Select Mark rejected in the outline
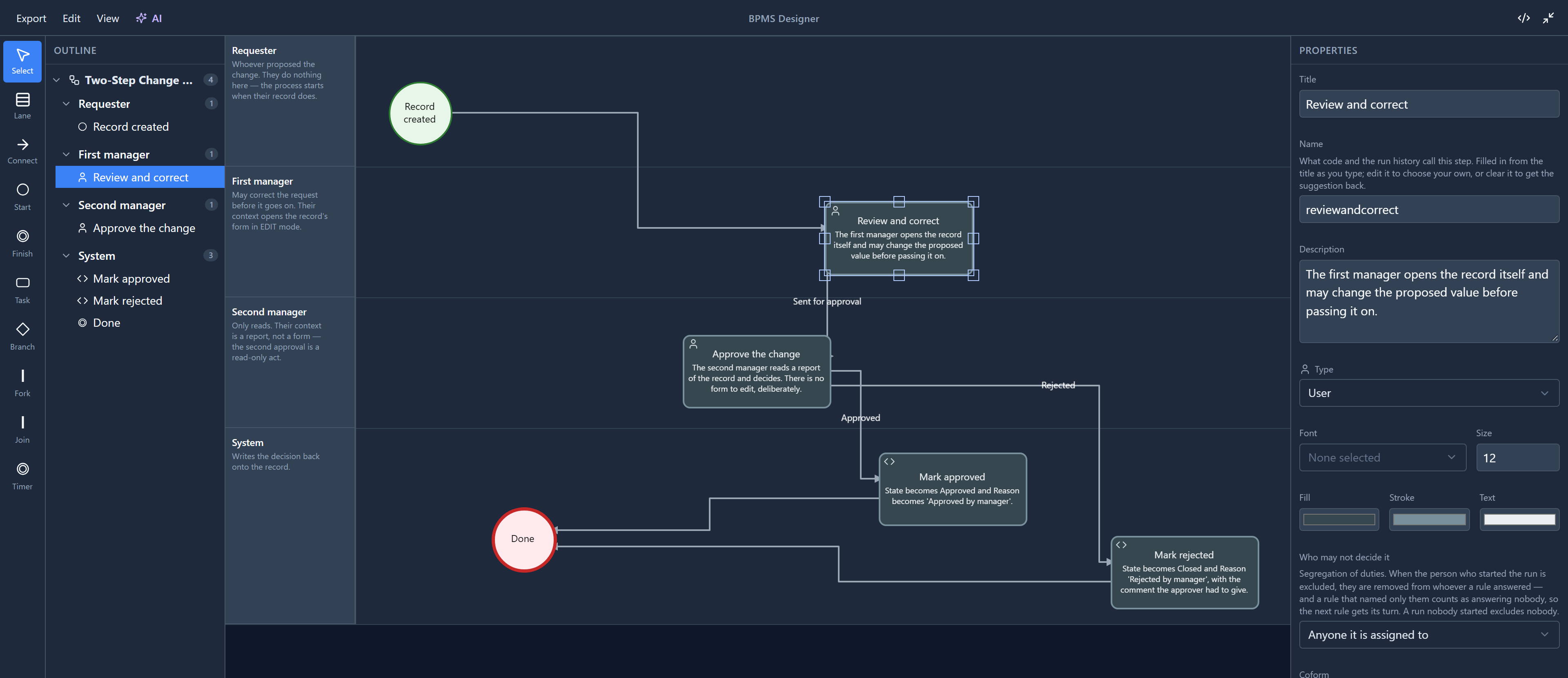Image resolution: width=1568 pixels, height=678 pixels. pyautogui.click(x=140, y=301)
